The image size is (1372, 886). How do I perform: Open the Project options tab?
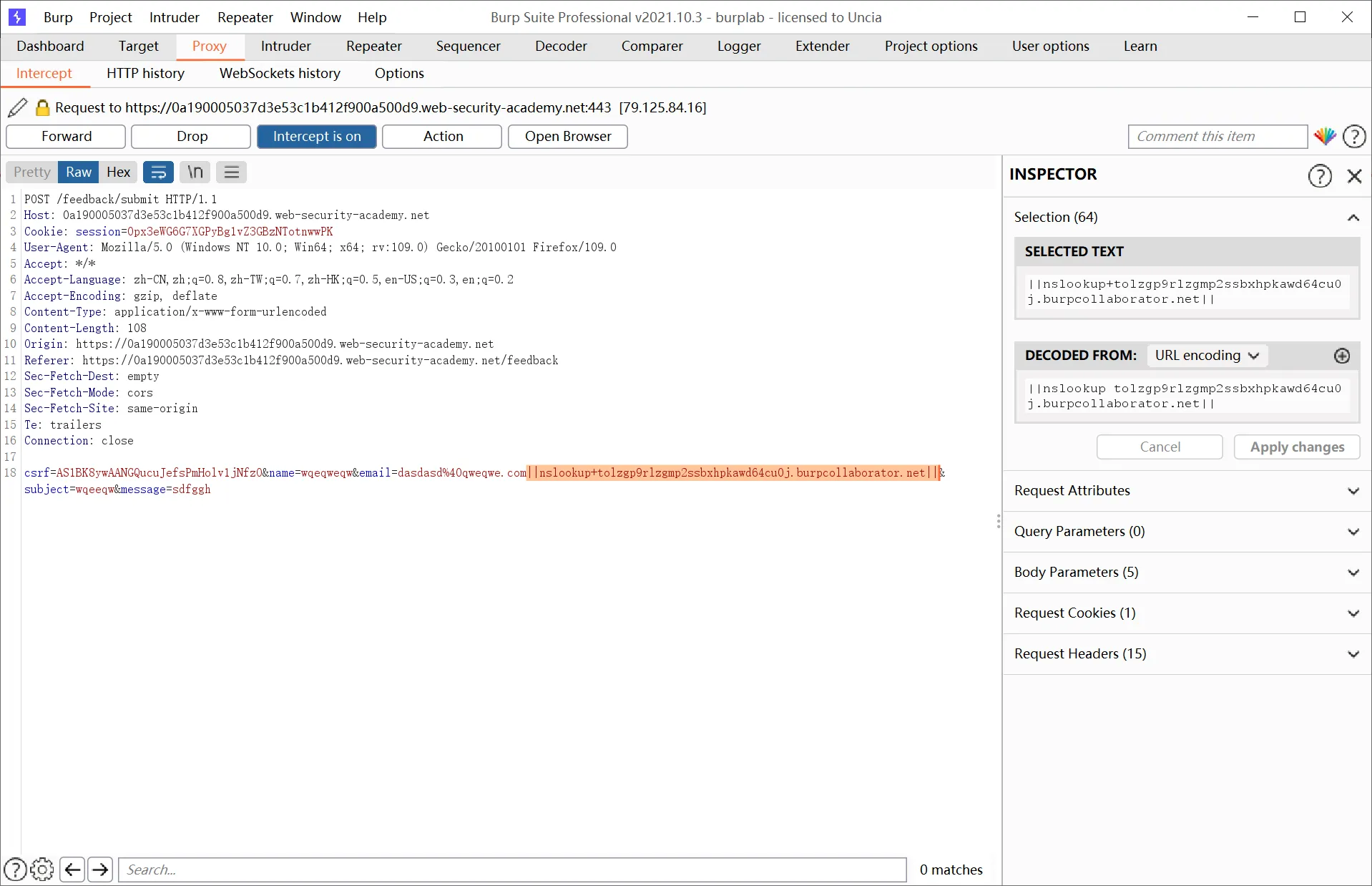pos(931,46)
